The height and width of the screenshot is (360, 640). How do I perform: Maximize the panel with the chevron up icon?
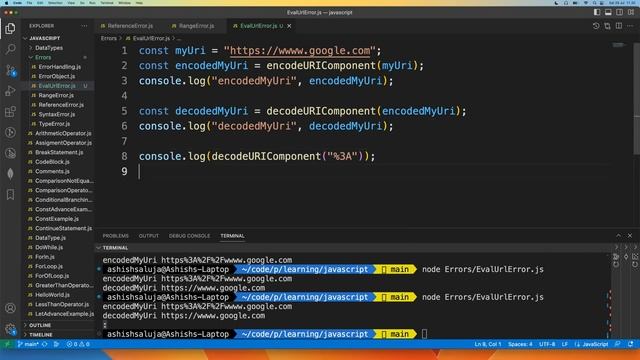[618, 236]
